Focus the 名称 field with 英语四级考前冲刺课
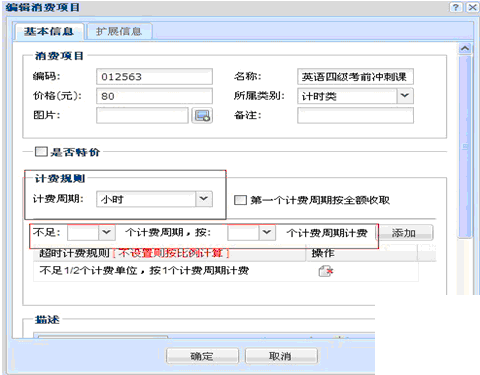Screen dimensions: 480x375 tap(355, 77)
